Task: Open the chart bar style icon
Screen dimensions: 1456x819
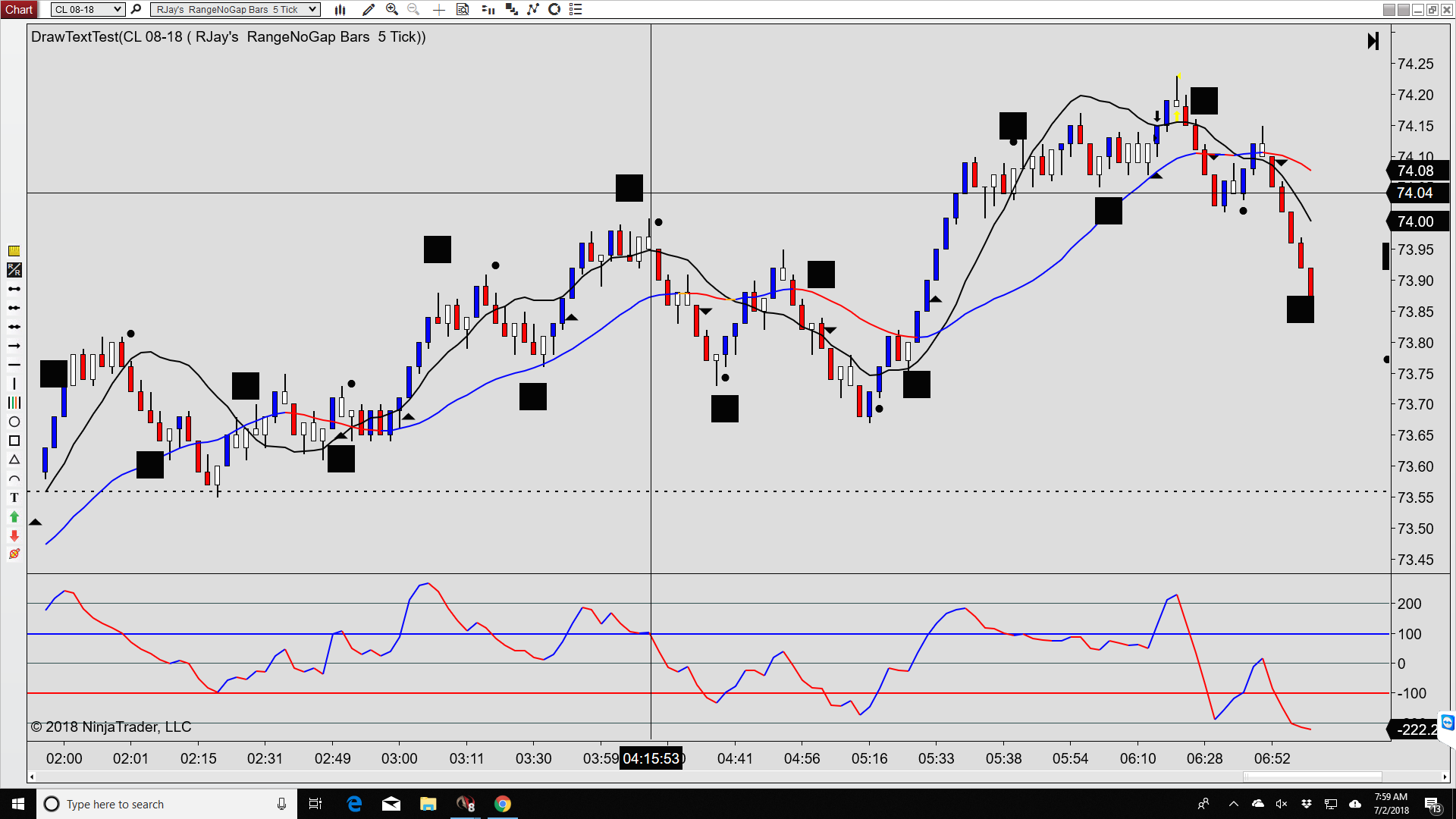Action: coord(340,10)
